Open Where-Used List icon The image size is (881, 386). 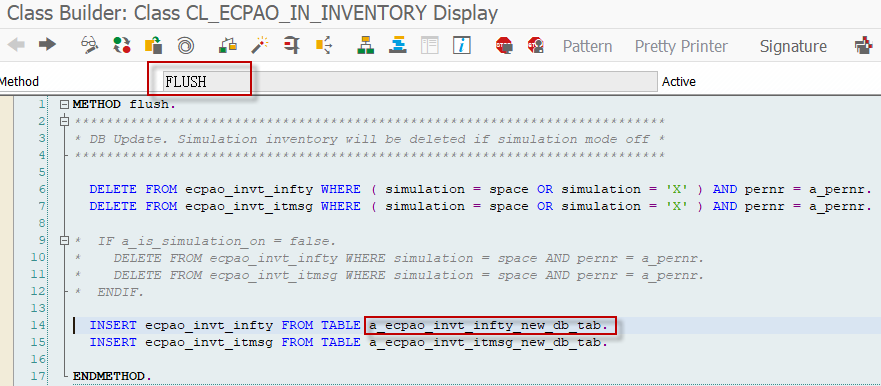[324, 45]
